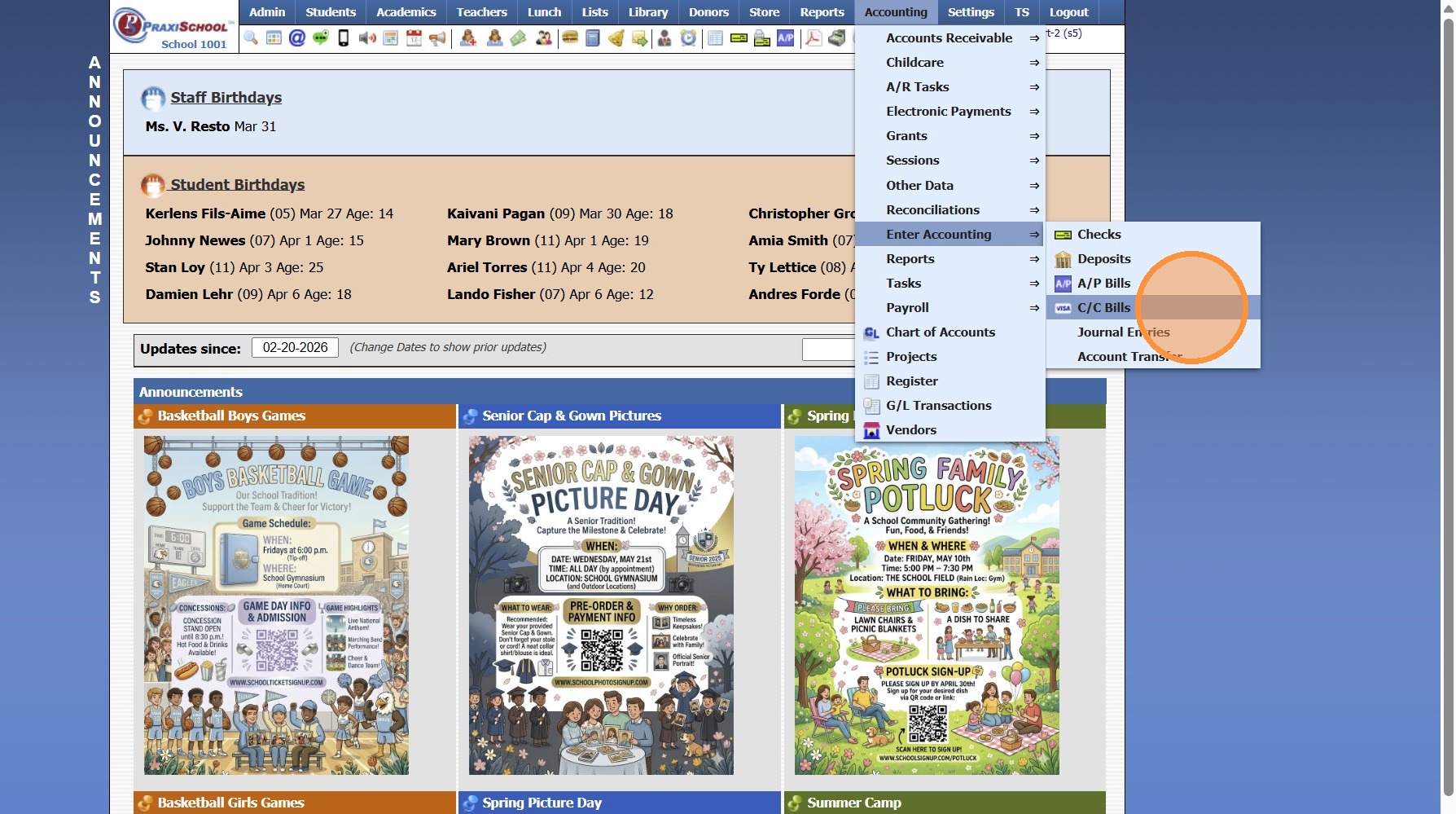The width and height of the screenshot is (1456, 814).
Task: Open the Staff Birthdays link
Action: pyautogui.click(x=226, y=98)
